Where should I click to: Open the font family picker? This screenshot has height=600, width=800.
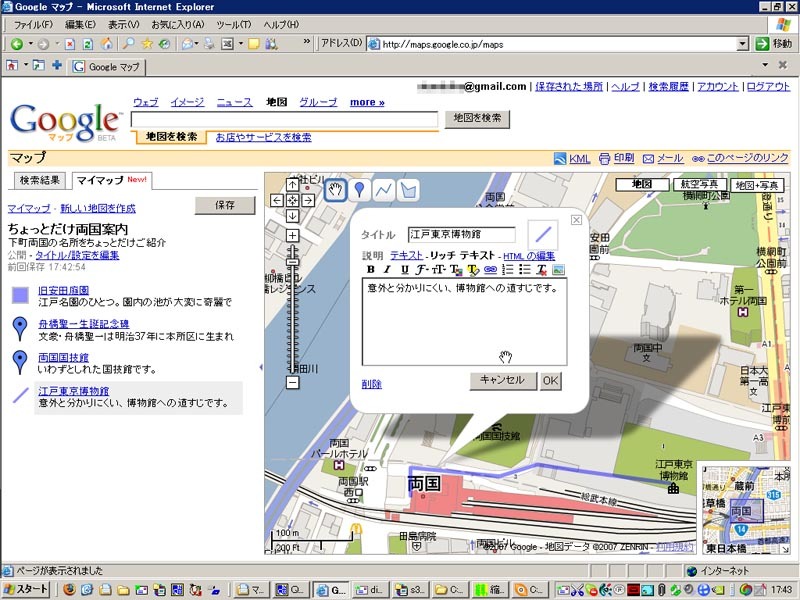click(x=422, y=269)
